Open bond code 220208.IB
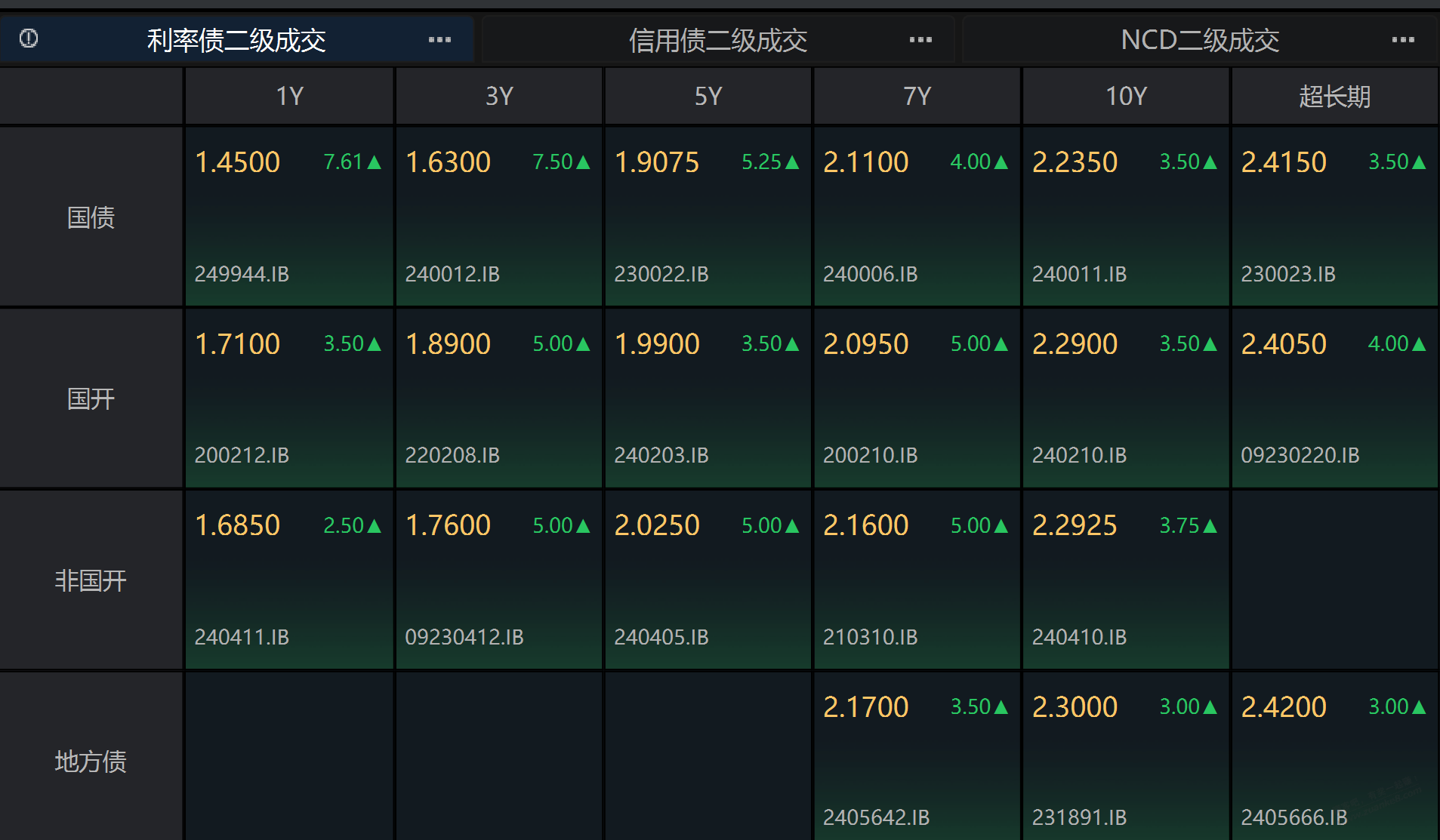 [x=452, y=455]
